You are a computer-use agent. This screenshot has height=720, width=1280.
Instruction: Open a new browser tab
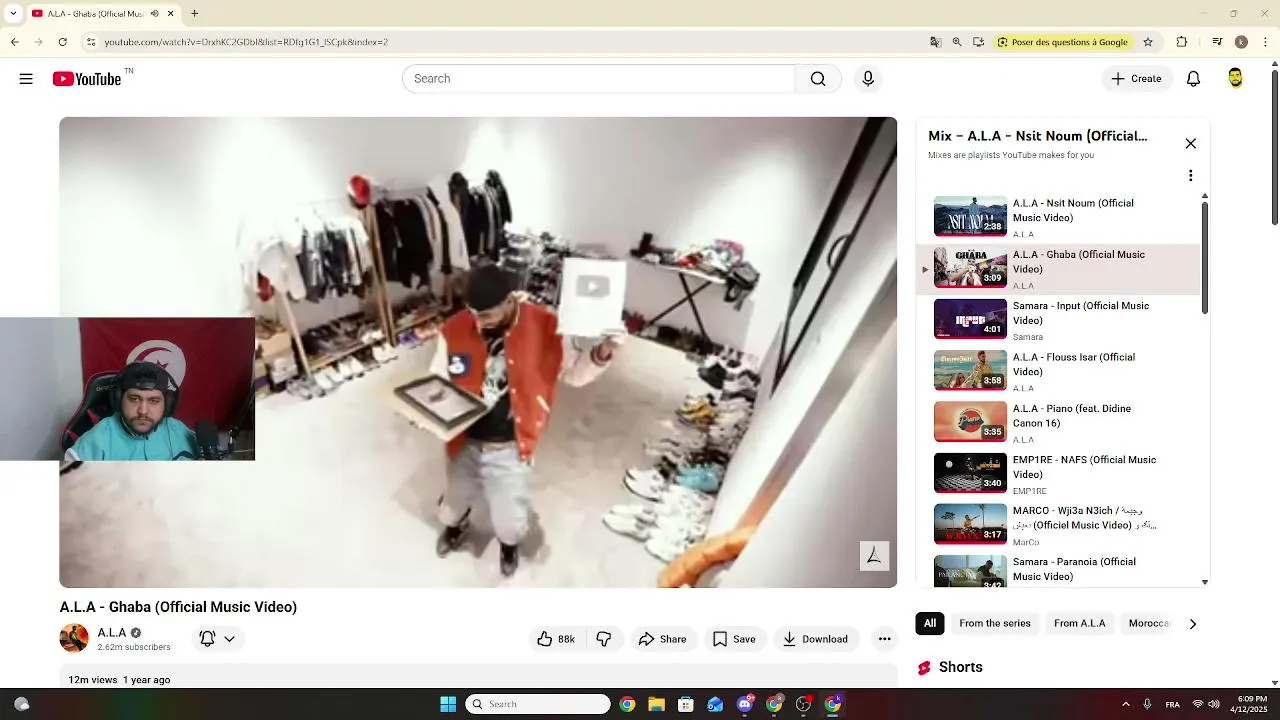point(195,14)
